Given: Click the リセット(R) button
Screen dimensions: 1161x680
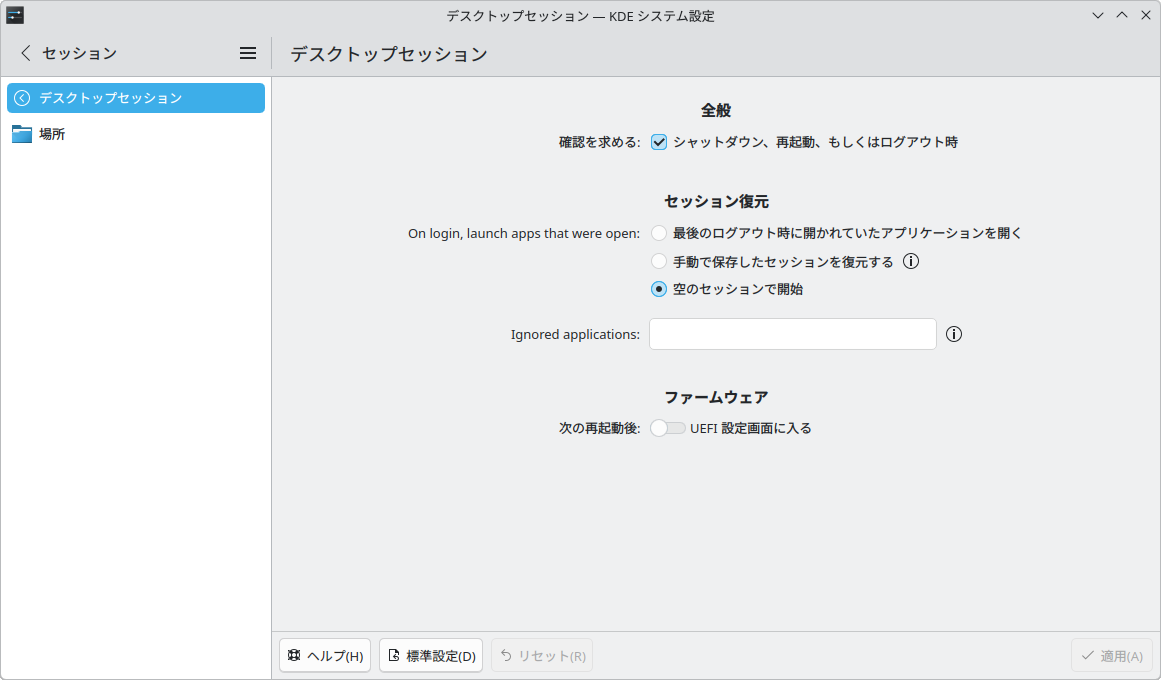Looking at the screenshot, I should (x=542, y=656).
